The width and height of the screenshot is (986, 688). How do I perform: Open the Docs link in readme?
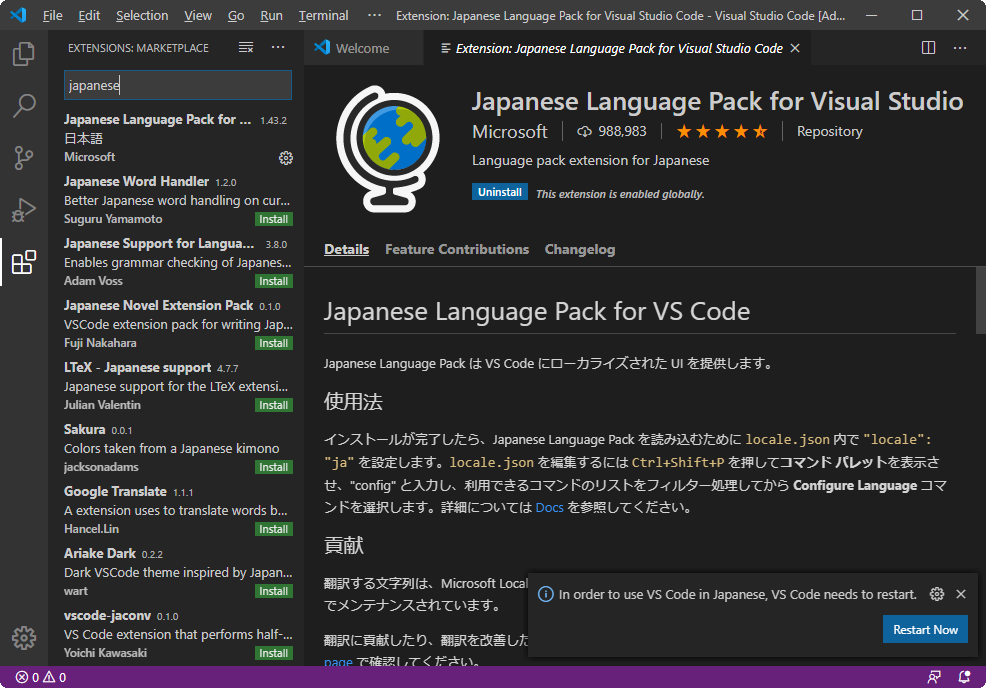click(x=549, y=507)
